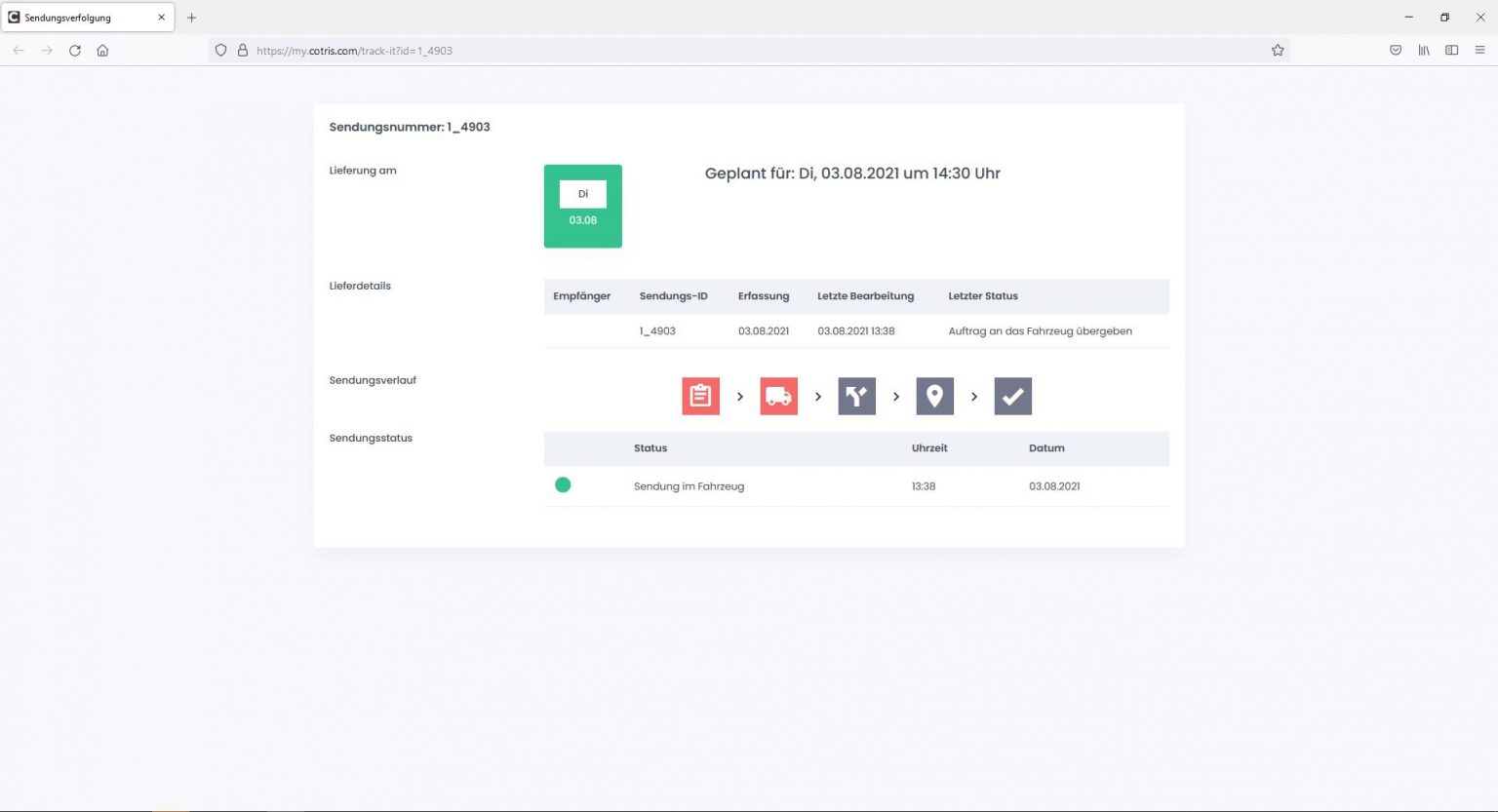Click the green status dot indicator
The width and height of the screenshot is (1498, 812).
pos(563,484)
